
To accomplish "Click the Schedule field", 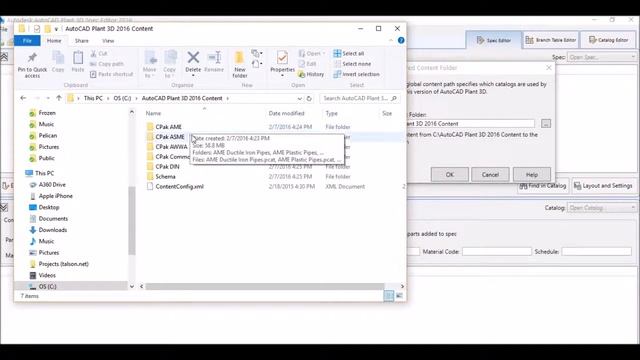I will pos(597,252).
